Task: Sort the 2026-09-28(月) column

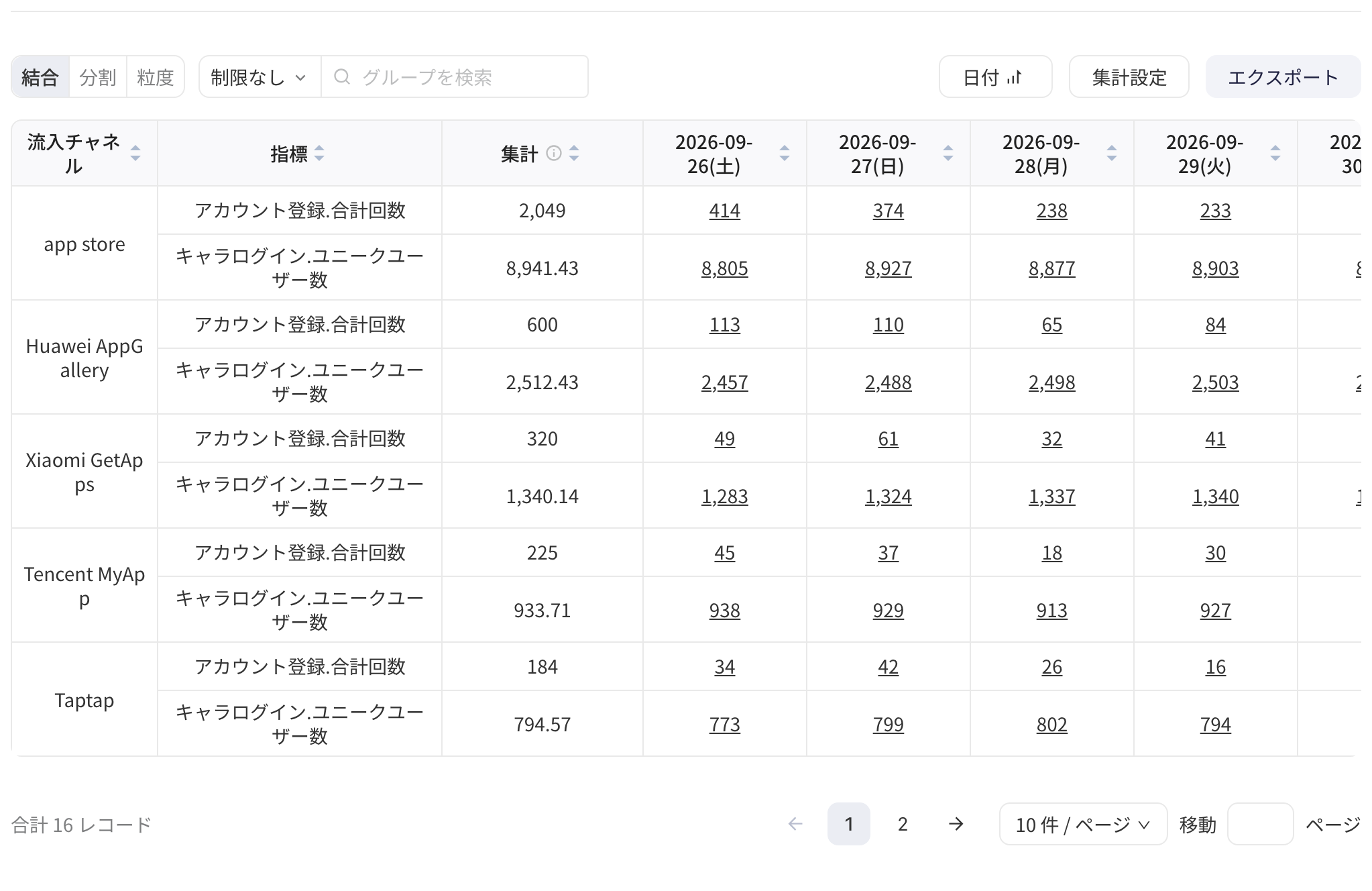Action: click(1112, 154)
